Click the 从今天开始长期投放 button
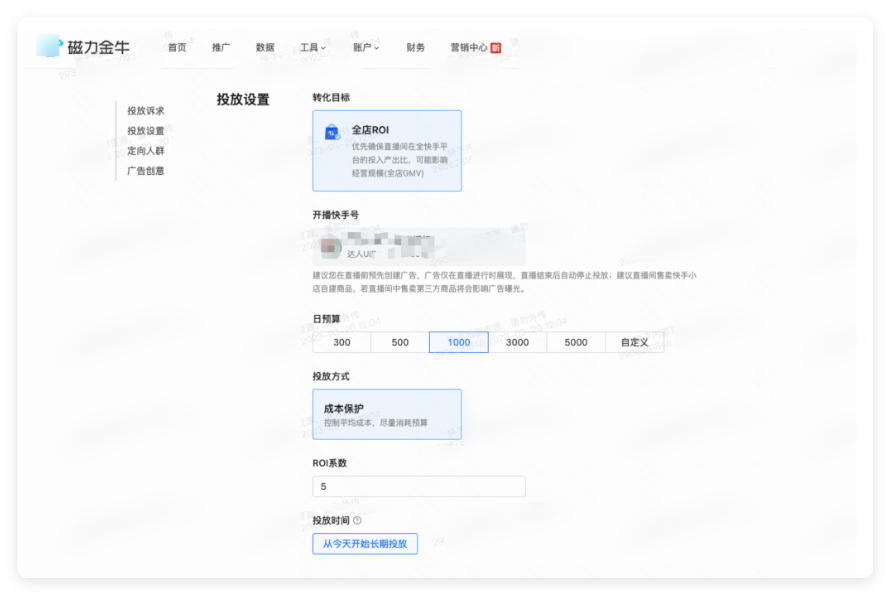 pos(364,543)
